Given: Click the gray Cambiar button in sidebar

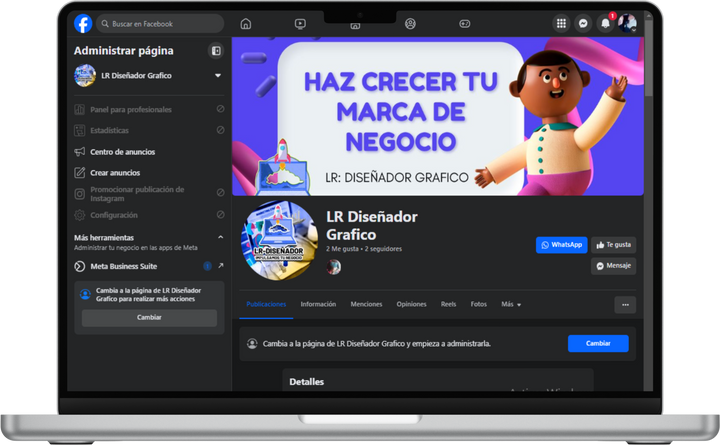Looking at the screenshot, I should tap(149, 317).
